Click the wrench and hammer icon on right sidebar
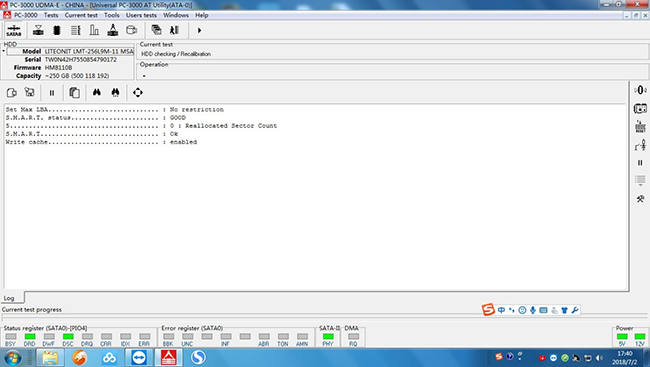The width and height of the screenshot is (650, 367). pos(640,199)
